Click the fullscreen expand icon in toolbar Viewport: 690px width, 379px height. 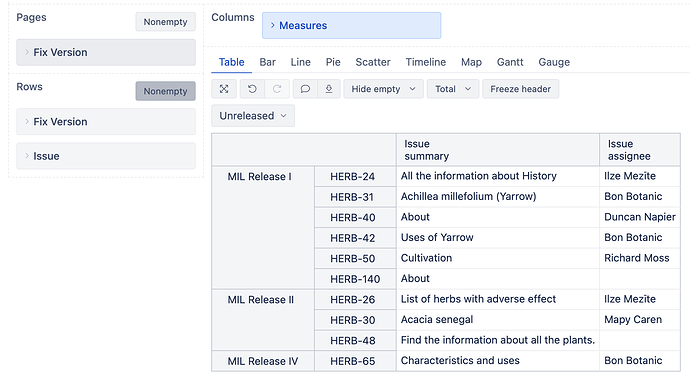(224, 89)
